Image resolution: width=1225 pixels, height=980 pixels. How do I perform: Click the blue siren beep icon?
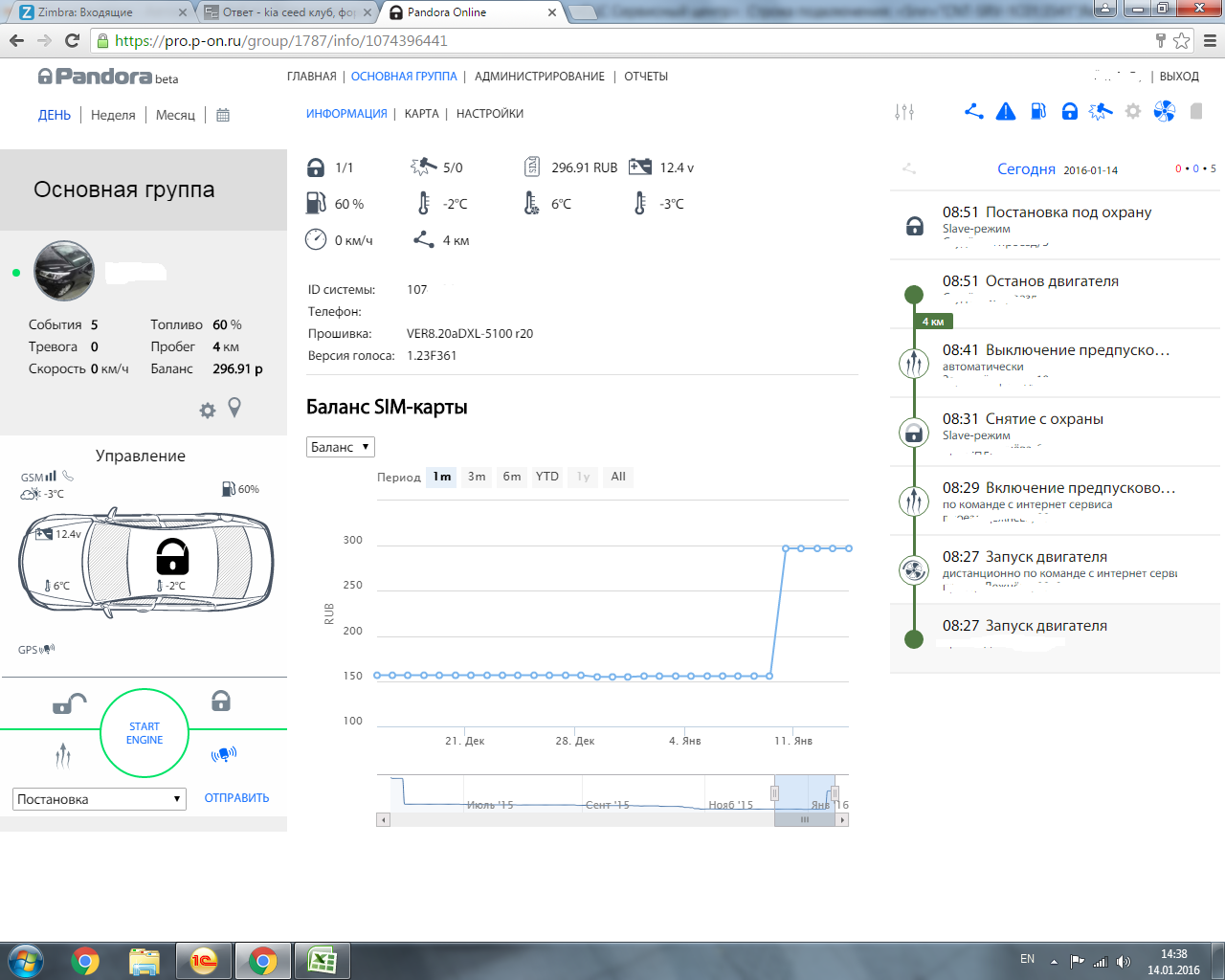point(223,755)
